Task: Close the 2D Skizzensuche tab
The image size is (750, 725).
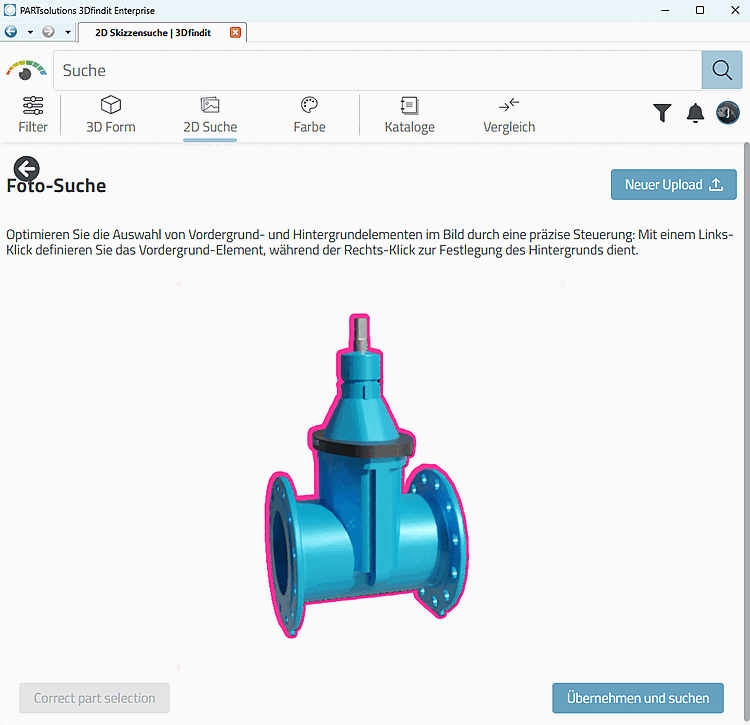Action: pyautogui.click(x=235, y=33)
